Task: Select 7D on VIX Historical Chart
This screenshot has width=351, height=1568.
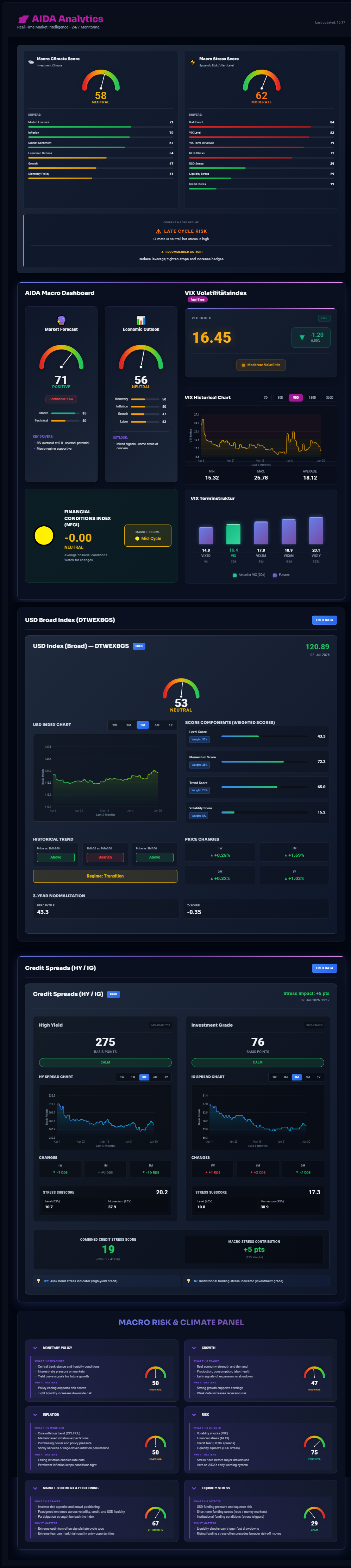Action: [x=266, y=398]
